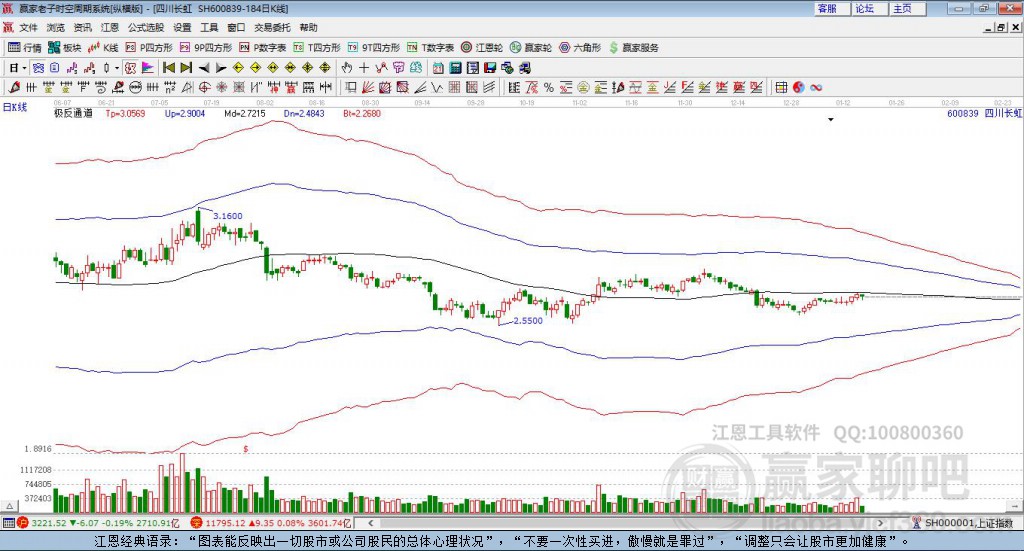Click the yin-yang symbol icon
The height and width of the screenshot is (551, 1024).
pyautogui.click(x=799, y=87)
